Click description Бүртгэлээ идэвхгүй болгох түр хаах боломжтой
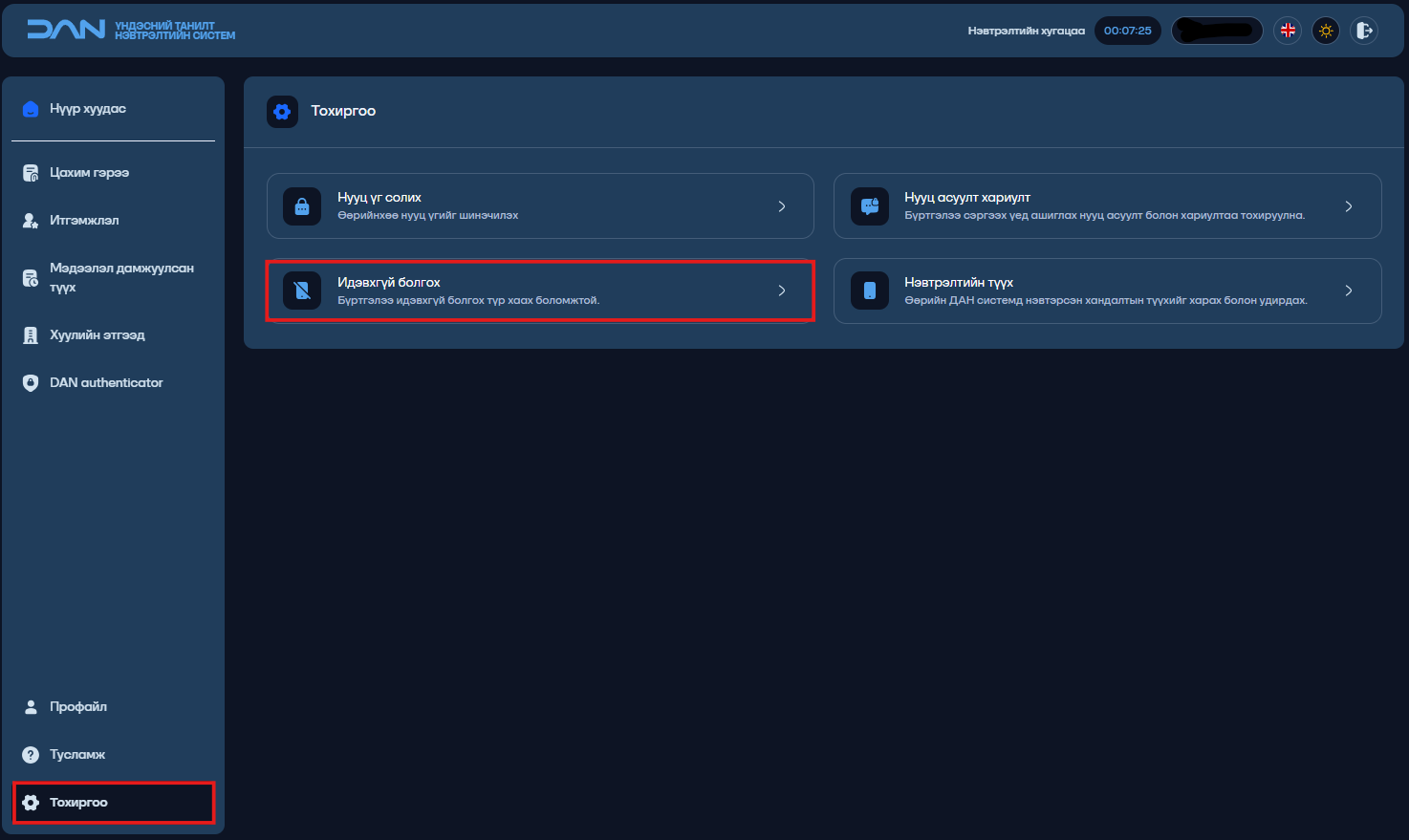The image size is (1409, 840). point(468,301)
